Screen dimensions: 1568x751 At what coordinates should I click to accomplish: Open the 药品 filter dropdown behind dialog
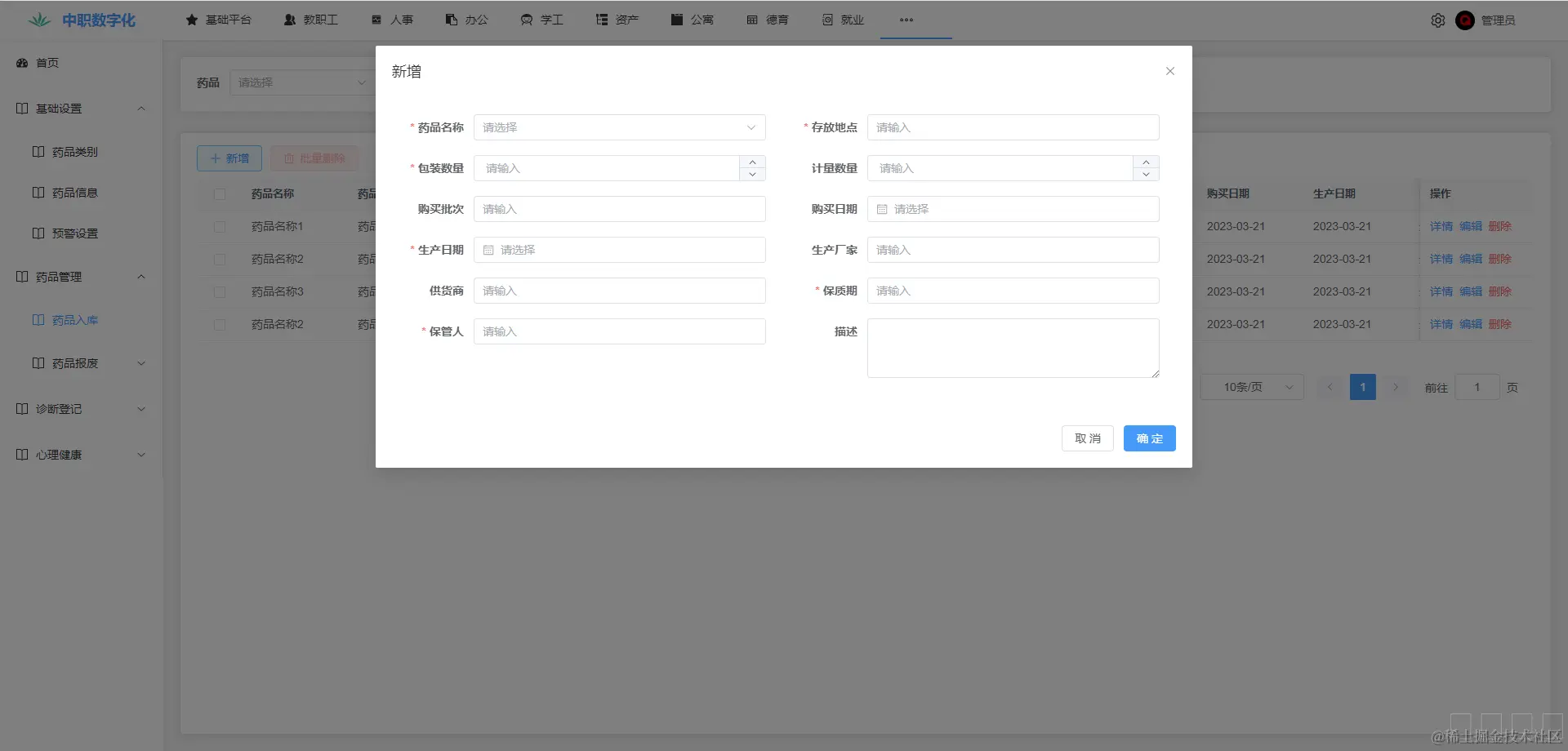point(302,82)
